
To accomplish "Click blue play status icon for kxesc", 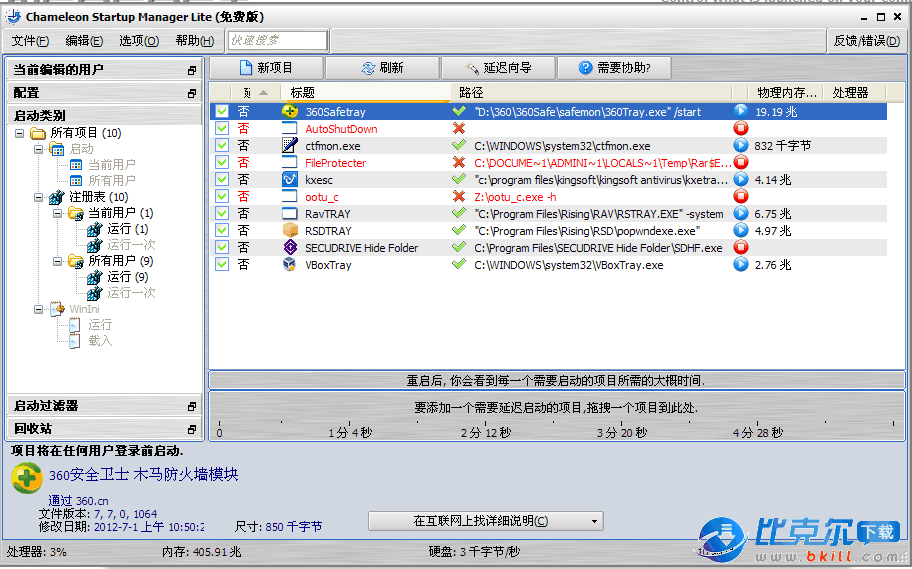I will (x=740, y=179).
